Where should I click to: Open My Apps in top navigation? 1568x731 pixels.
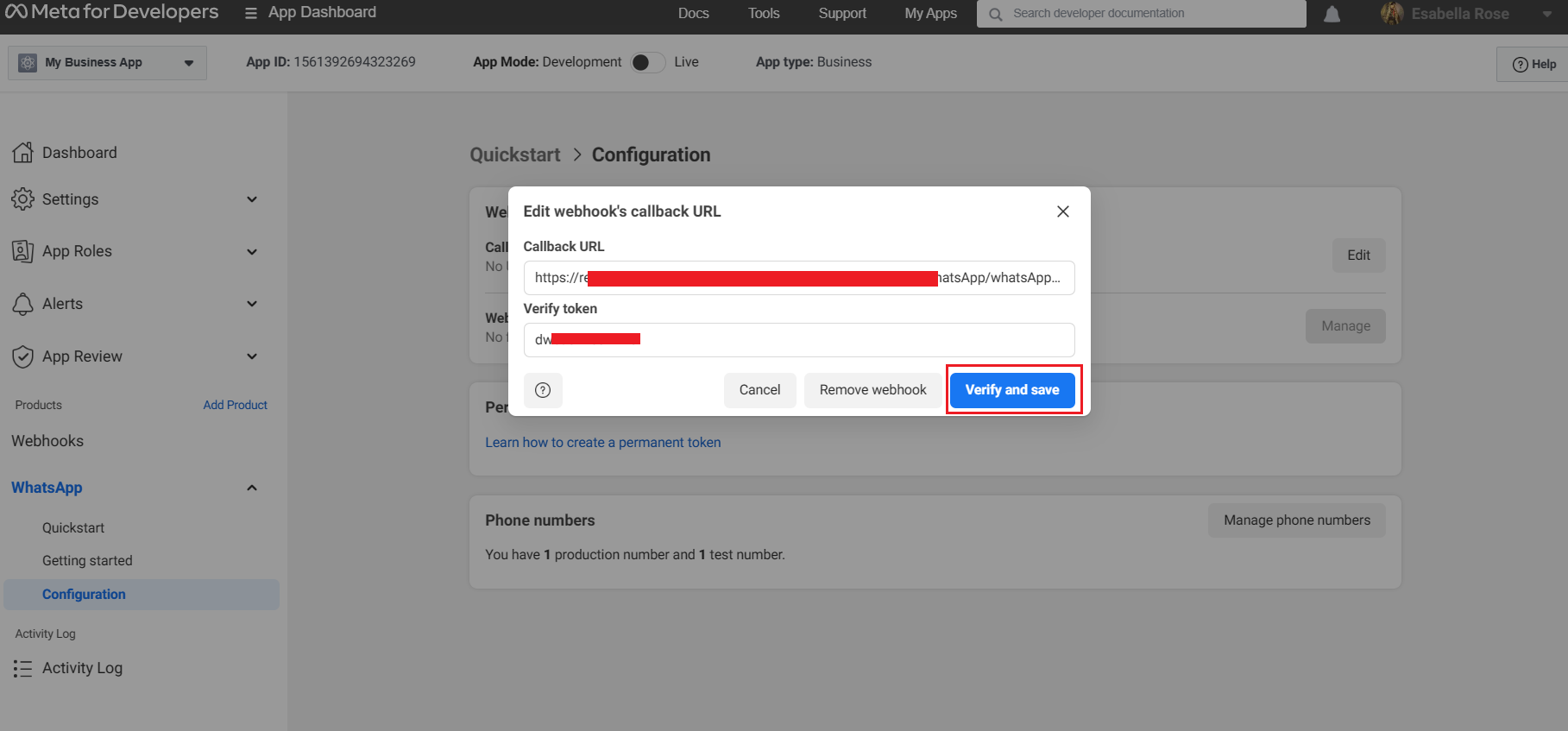(930, 13)
